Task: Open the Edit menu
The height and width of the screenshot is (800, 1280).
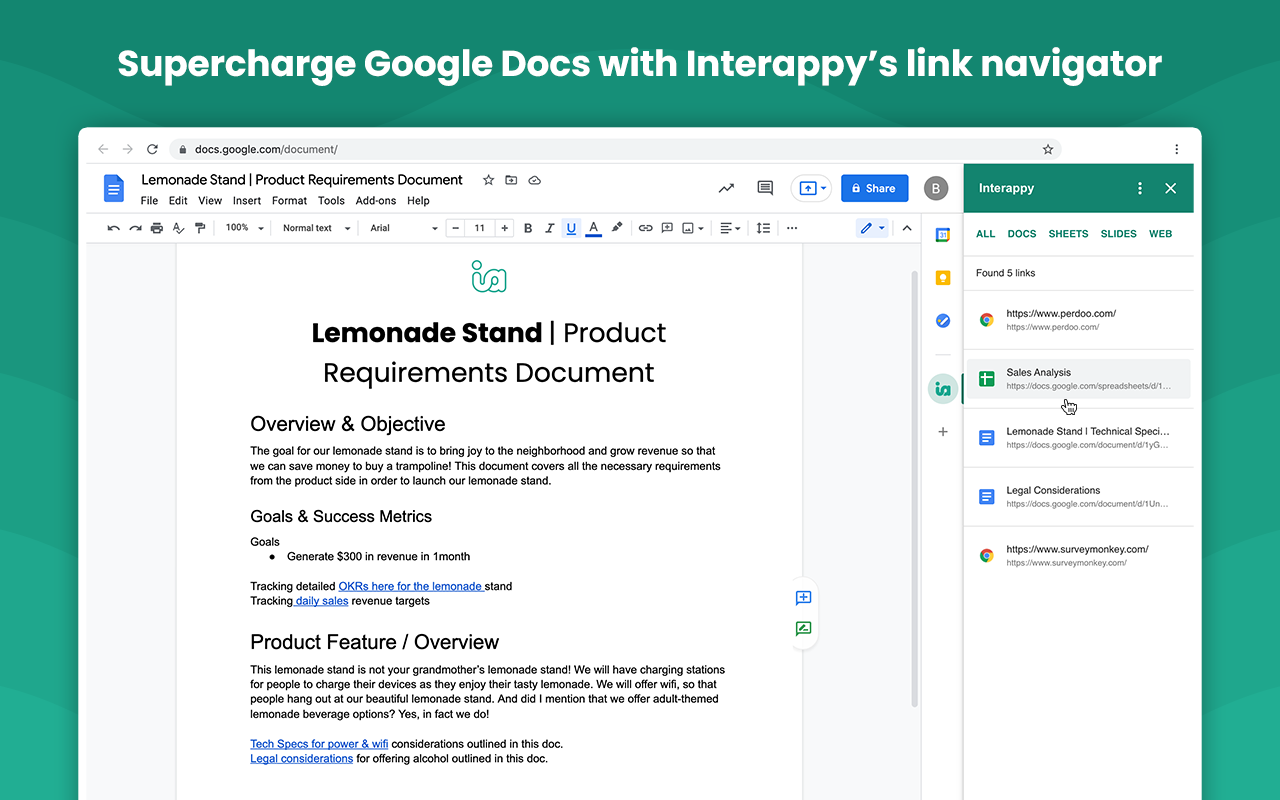Action: (x=178, y=200)
